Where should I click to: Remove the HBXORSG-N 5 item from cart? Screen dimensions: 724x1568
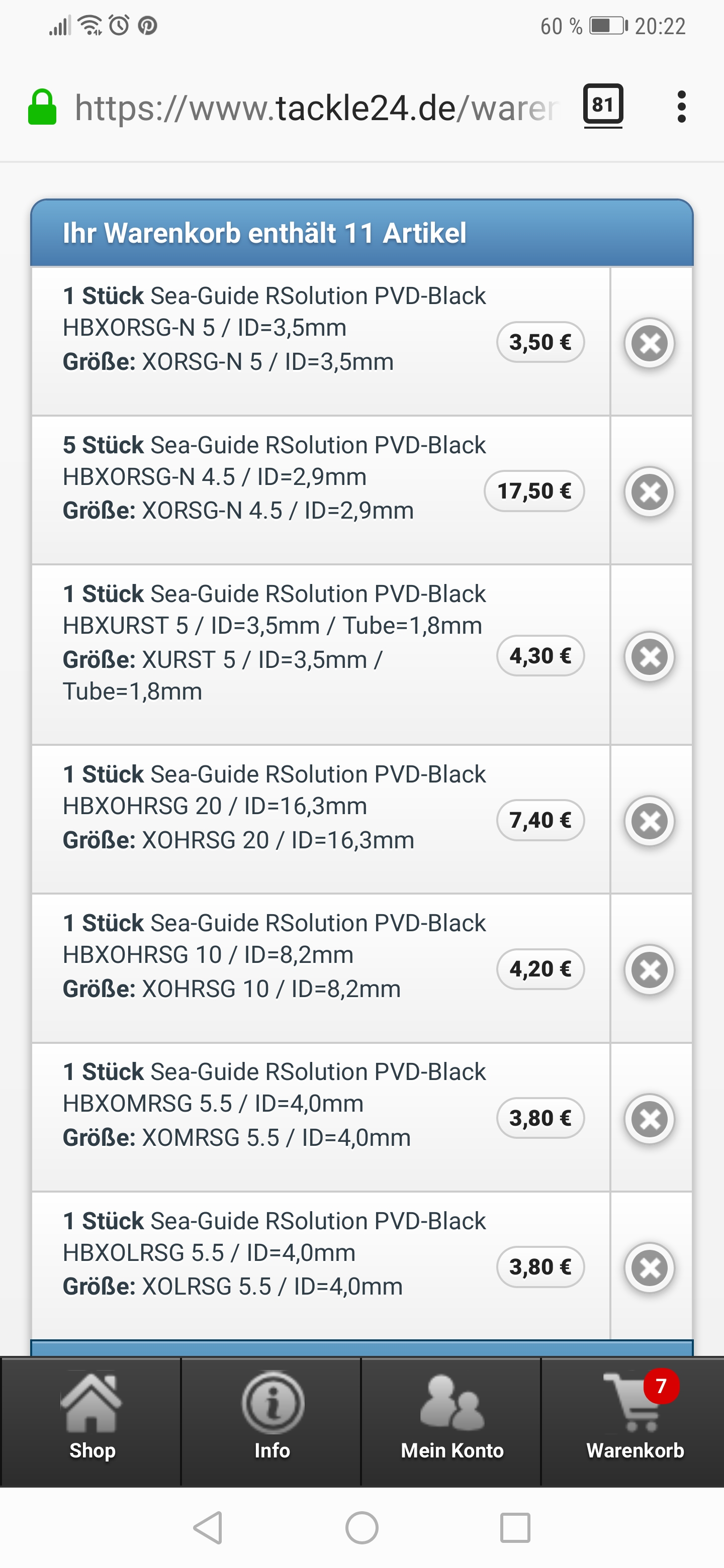(x=650, y=343)
